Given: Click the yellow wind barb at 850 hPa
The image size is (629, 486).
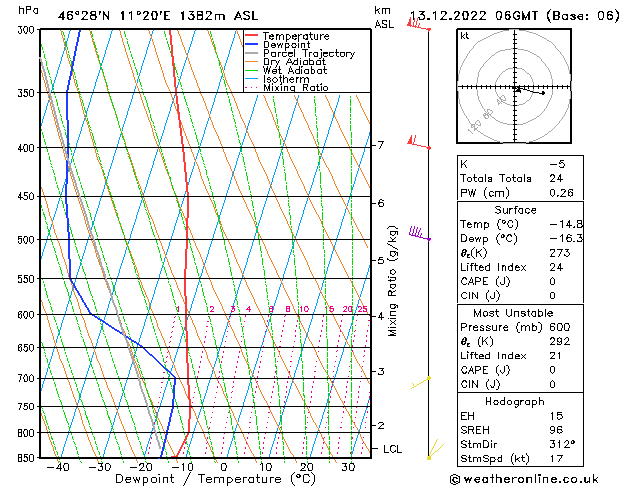Looking at the screenshot, I should 436,450.
